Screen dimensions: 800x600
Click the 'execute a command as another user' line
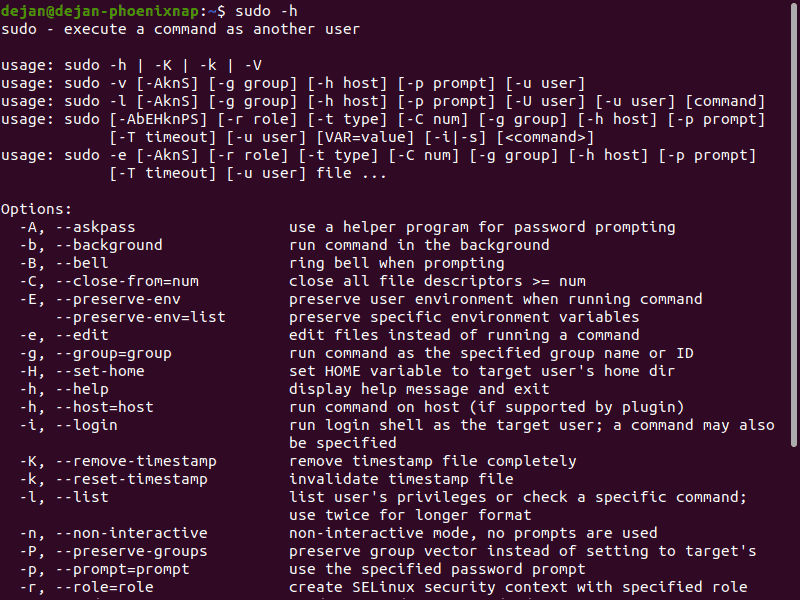click(x=180, y=29)
